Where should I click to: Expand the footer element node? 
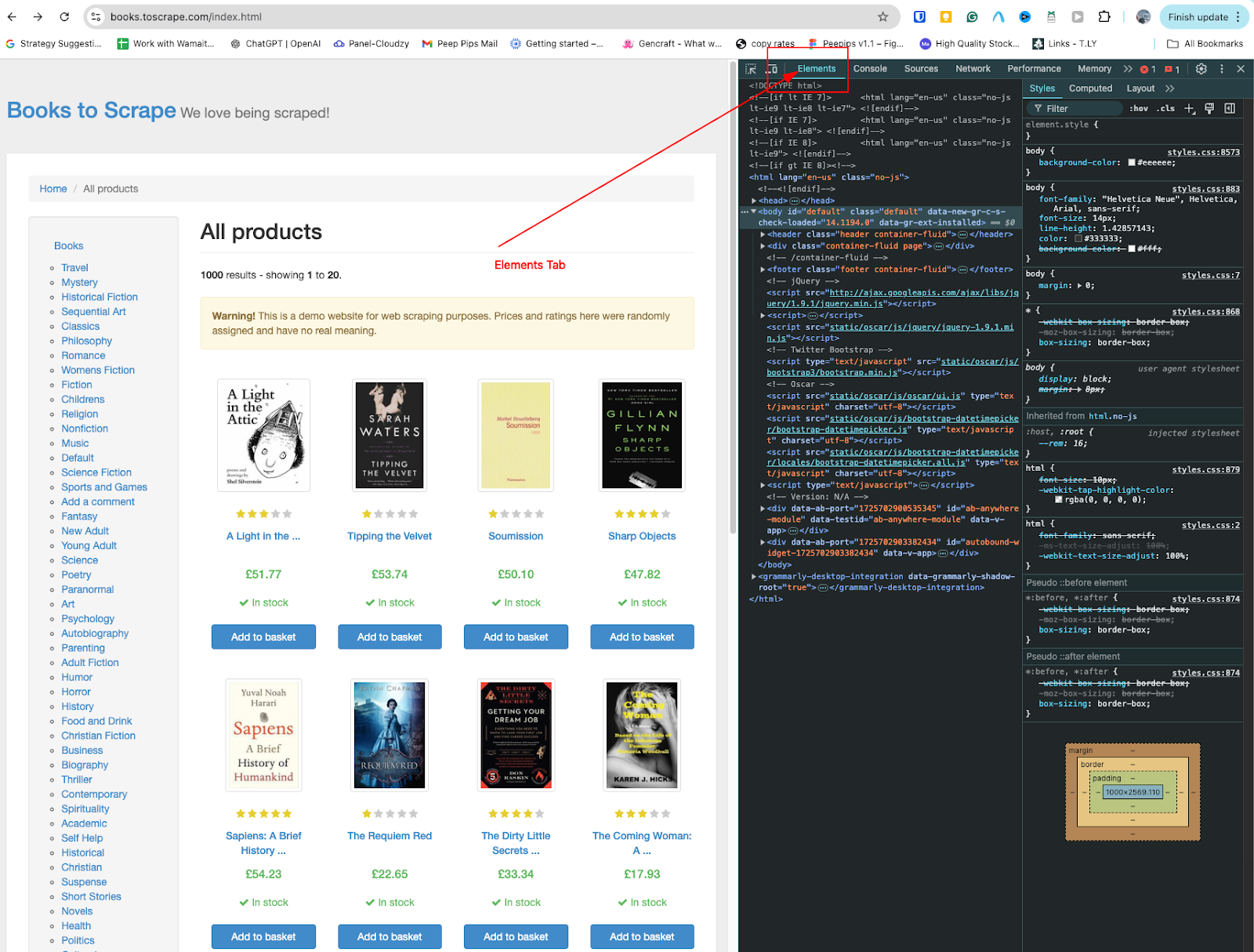point(762,269)
